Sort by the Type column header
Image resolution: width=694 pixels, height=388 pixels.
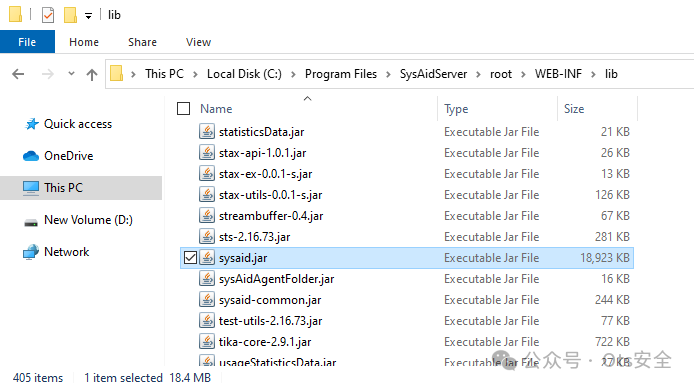pyautogui.click(x=456, y=109)
